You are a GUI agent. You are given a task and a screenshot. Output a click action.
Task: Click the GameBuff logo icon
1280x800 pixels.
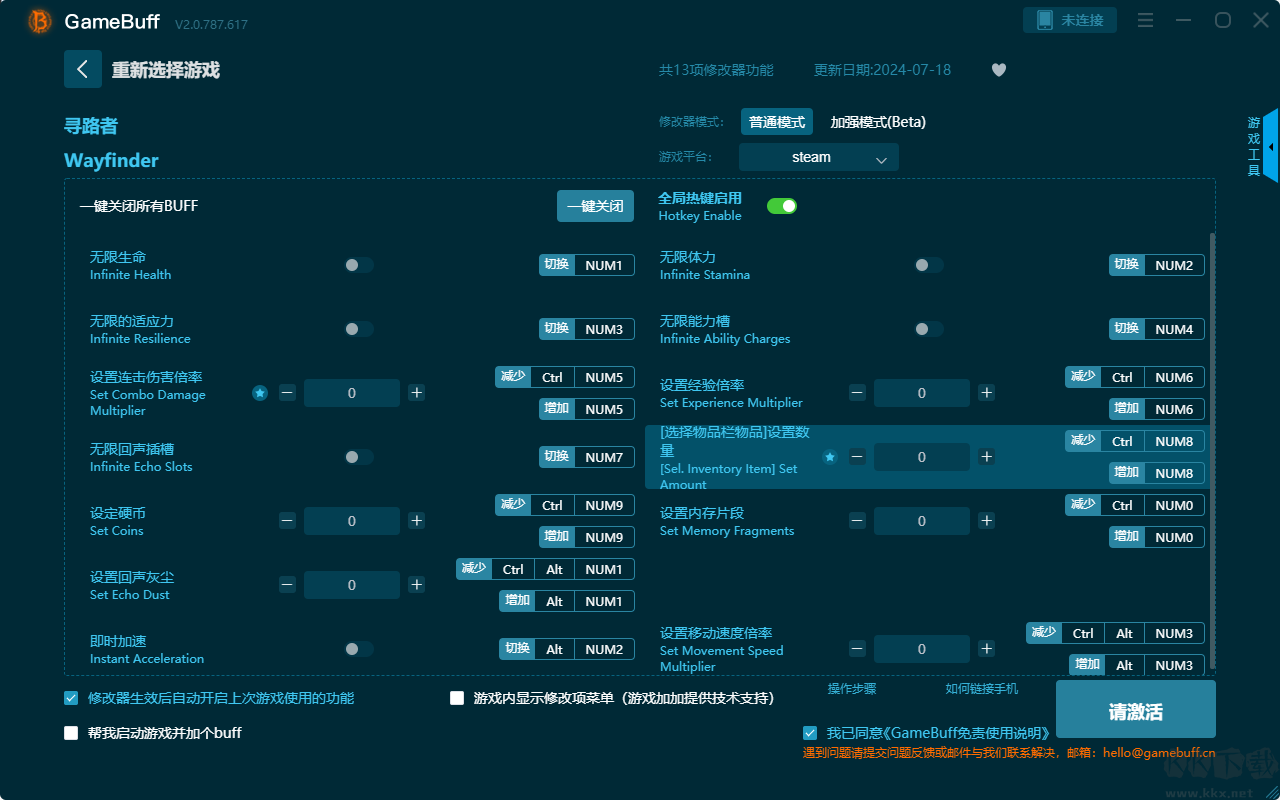click(x=40, y=21)
